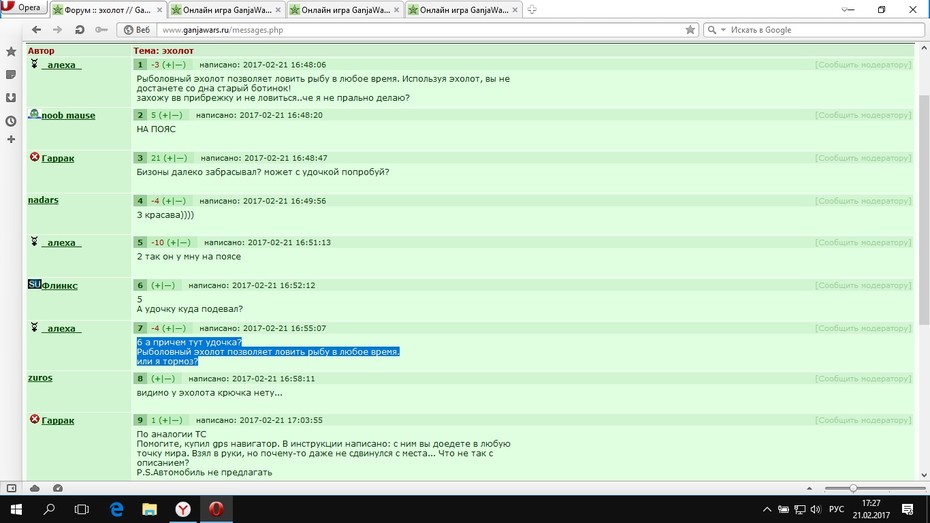The width and height of the screenshot is (930, 523).
Task: Close the 'Форум :: эхолот' tab
Action: [x=159, y=10]
